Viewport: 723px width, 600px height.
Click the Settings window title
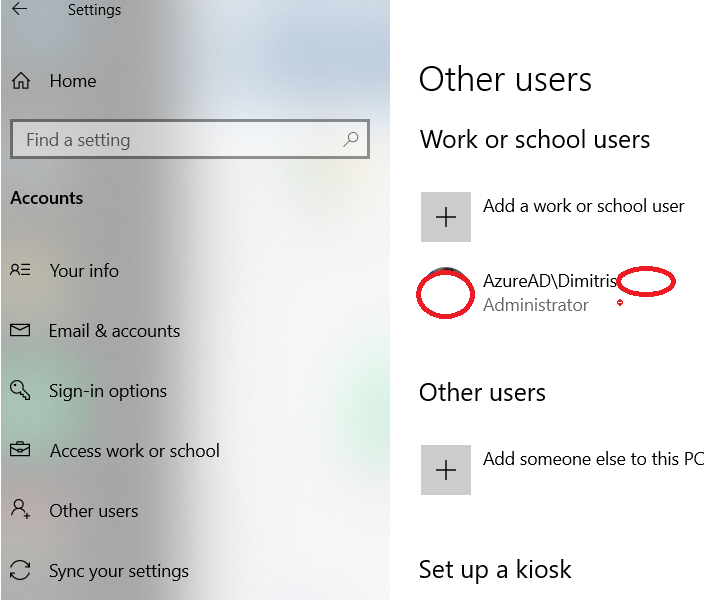tap(95, 10)
